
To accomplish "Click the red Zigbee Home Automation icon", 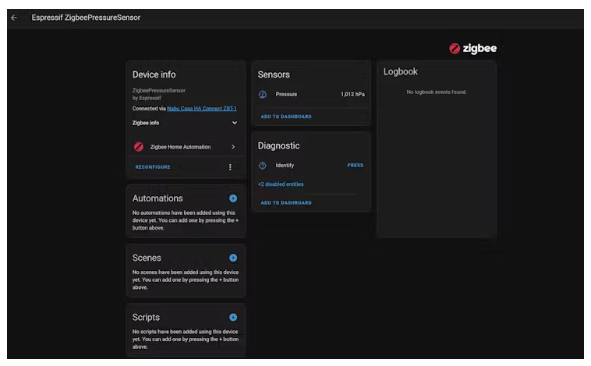I will point(139,147).
